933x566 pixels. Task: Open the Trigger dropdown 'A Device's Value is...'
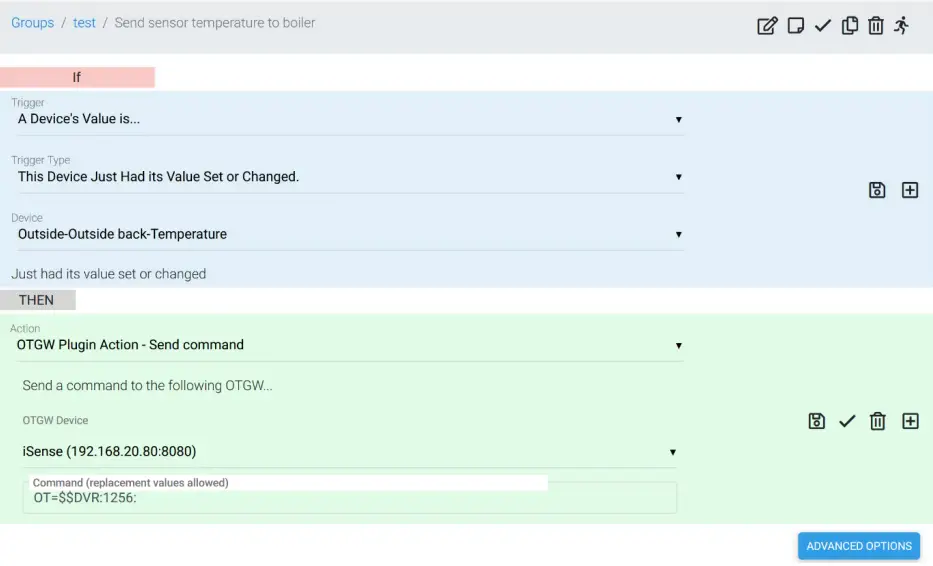(350, 119)
